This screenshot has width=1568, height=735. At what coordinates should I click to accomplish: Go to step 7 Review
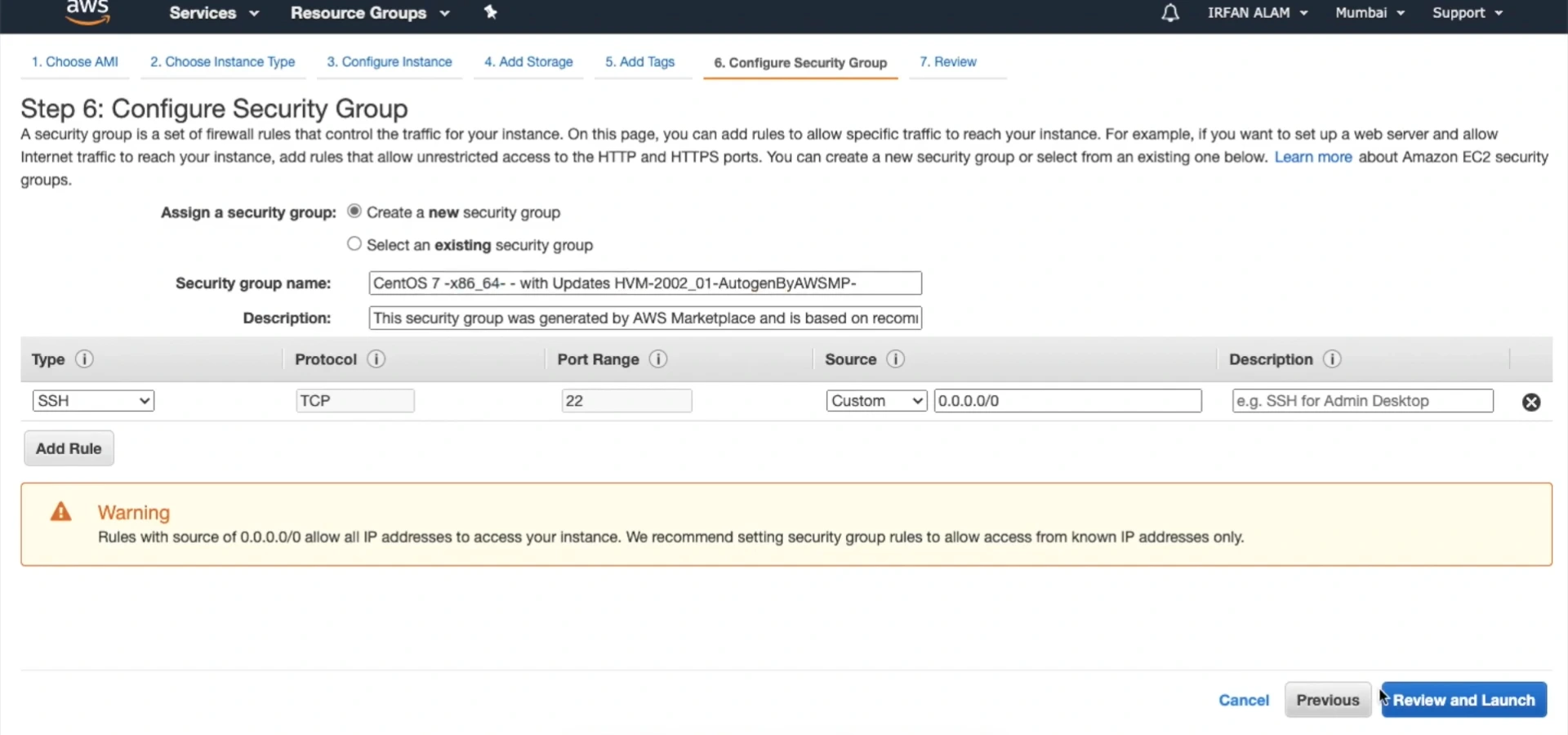point(948,62)
